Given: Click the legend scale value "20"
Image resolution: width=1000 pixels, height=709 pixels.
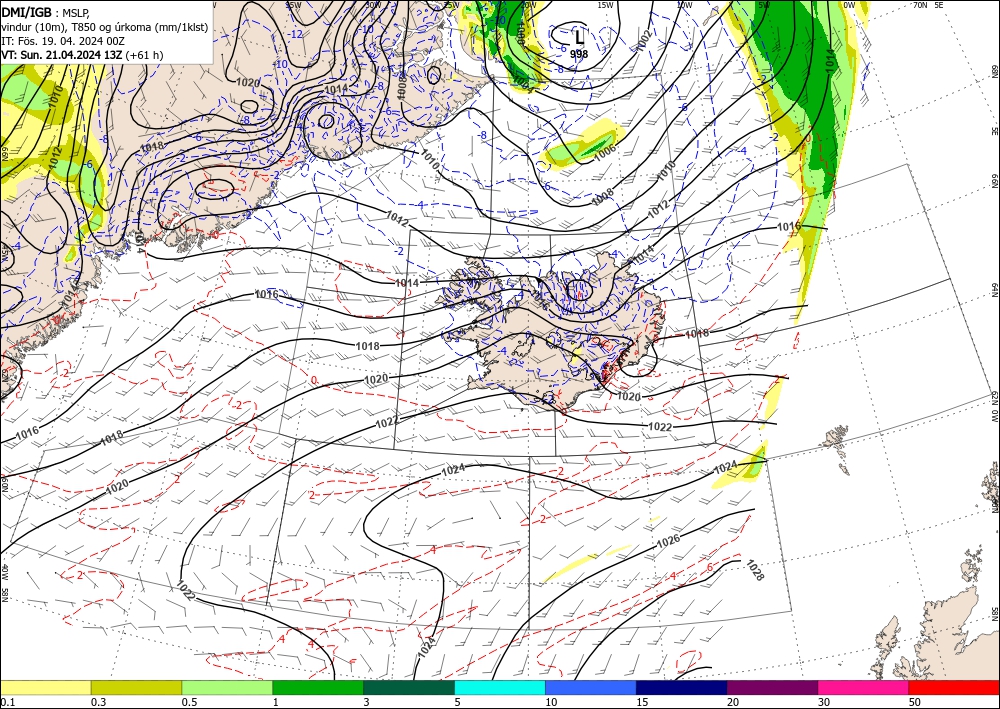Looking at the screenshot, I should click(733, 702).
